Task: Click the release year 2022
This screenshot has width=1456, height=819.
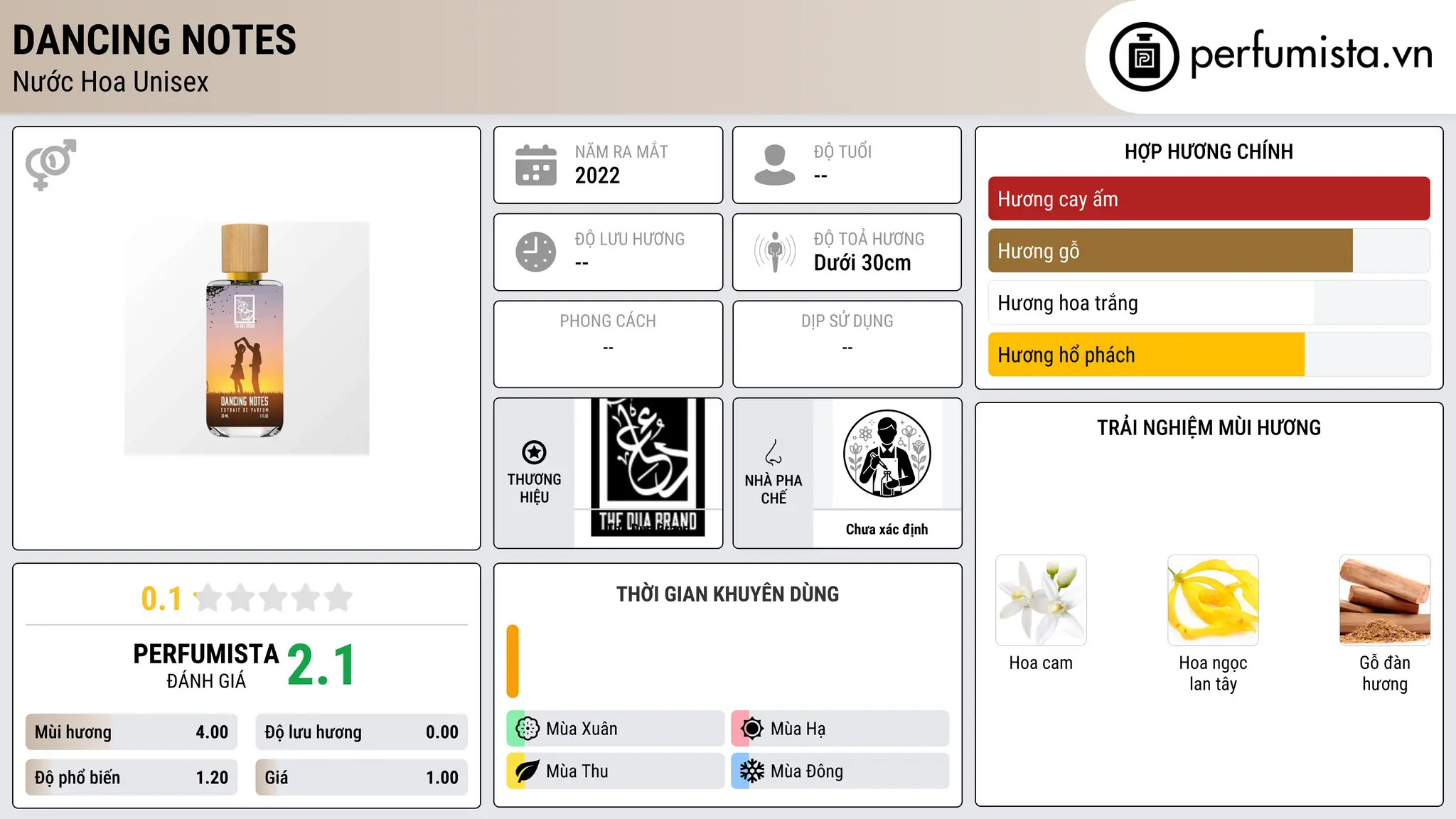Action: click(x=597, y=176)
